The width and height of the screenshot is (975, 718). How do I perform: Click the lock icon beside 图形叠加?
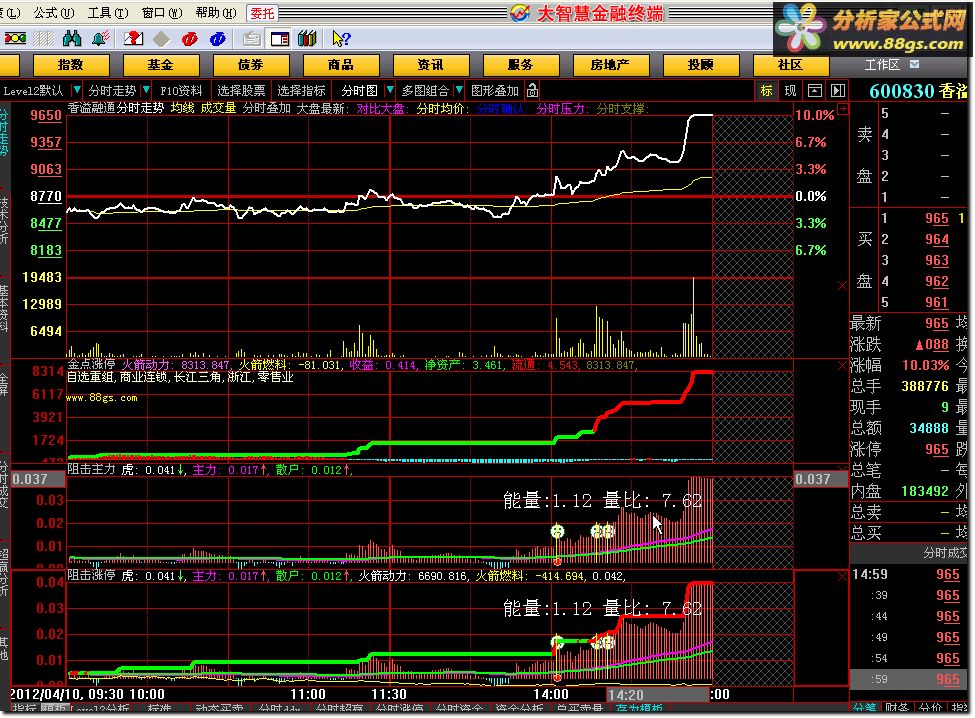[x=532, y=91]
